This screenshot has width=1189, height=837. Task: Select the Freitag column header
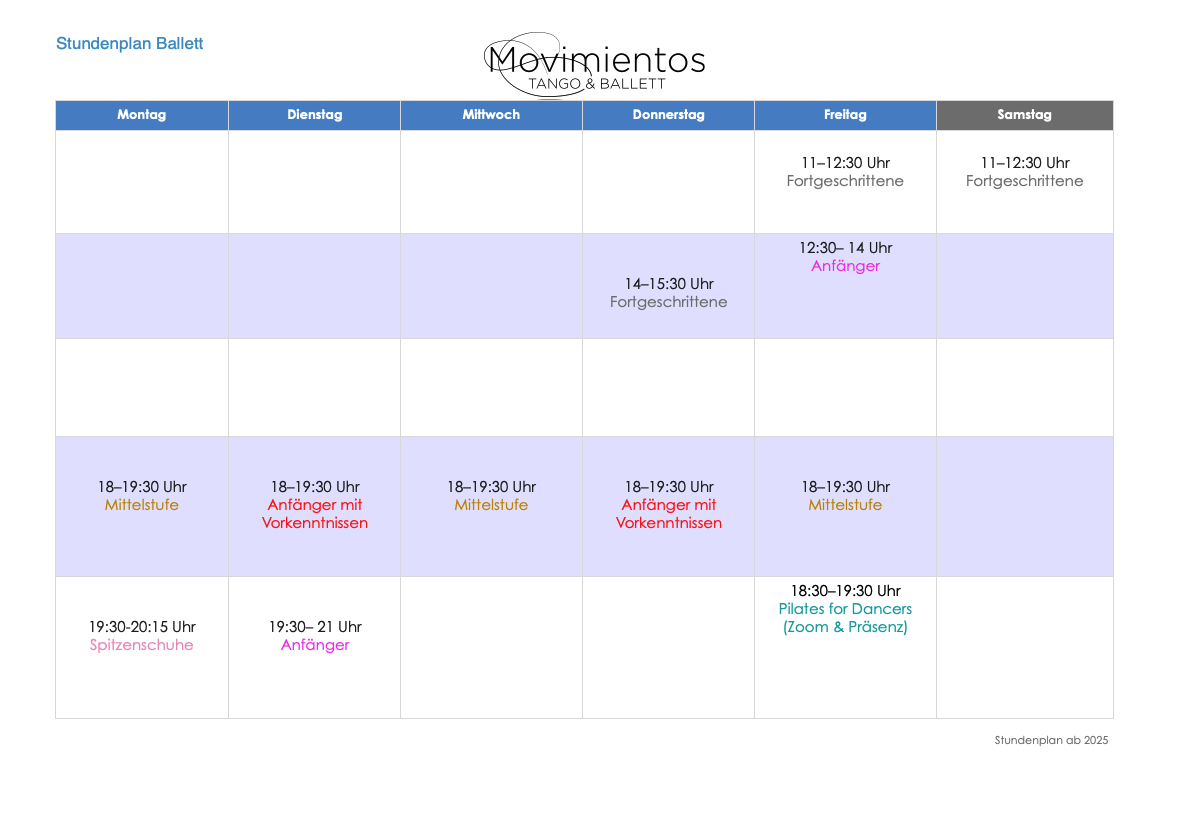pos(845,115)
